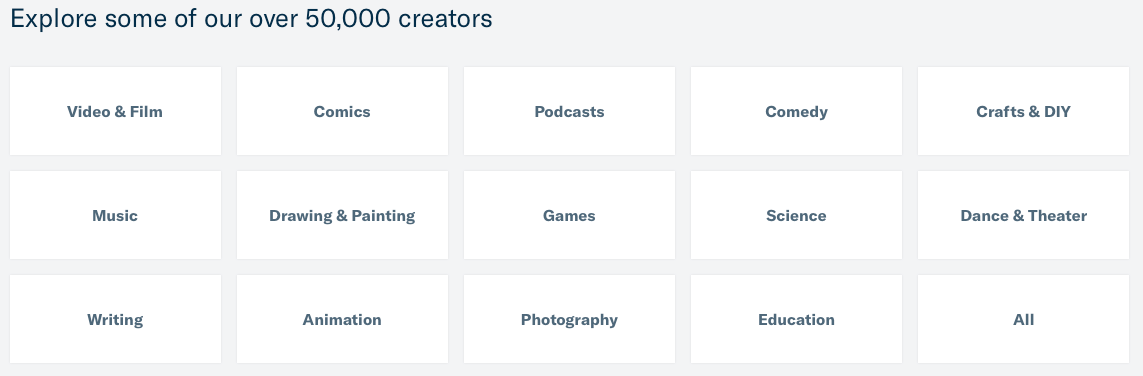Click the Music label text
The height and width of the screenshot is (376, 1143).
pos(115,216)
